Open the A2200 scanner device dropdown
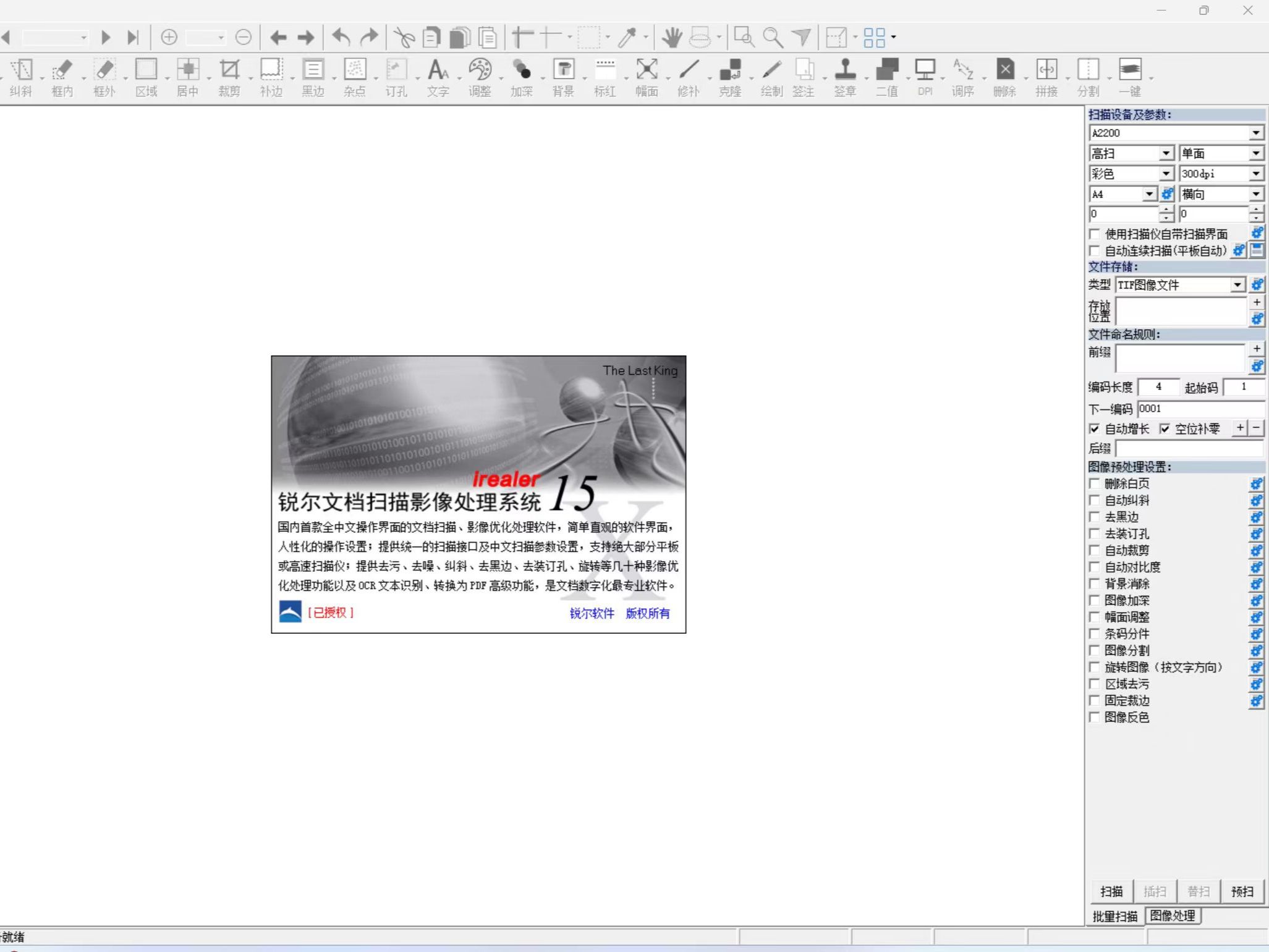1269x952 pixels. point(1255,133)
